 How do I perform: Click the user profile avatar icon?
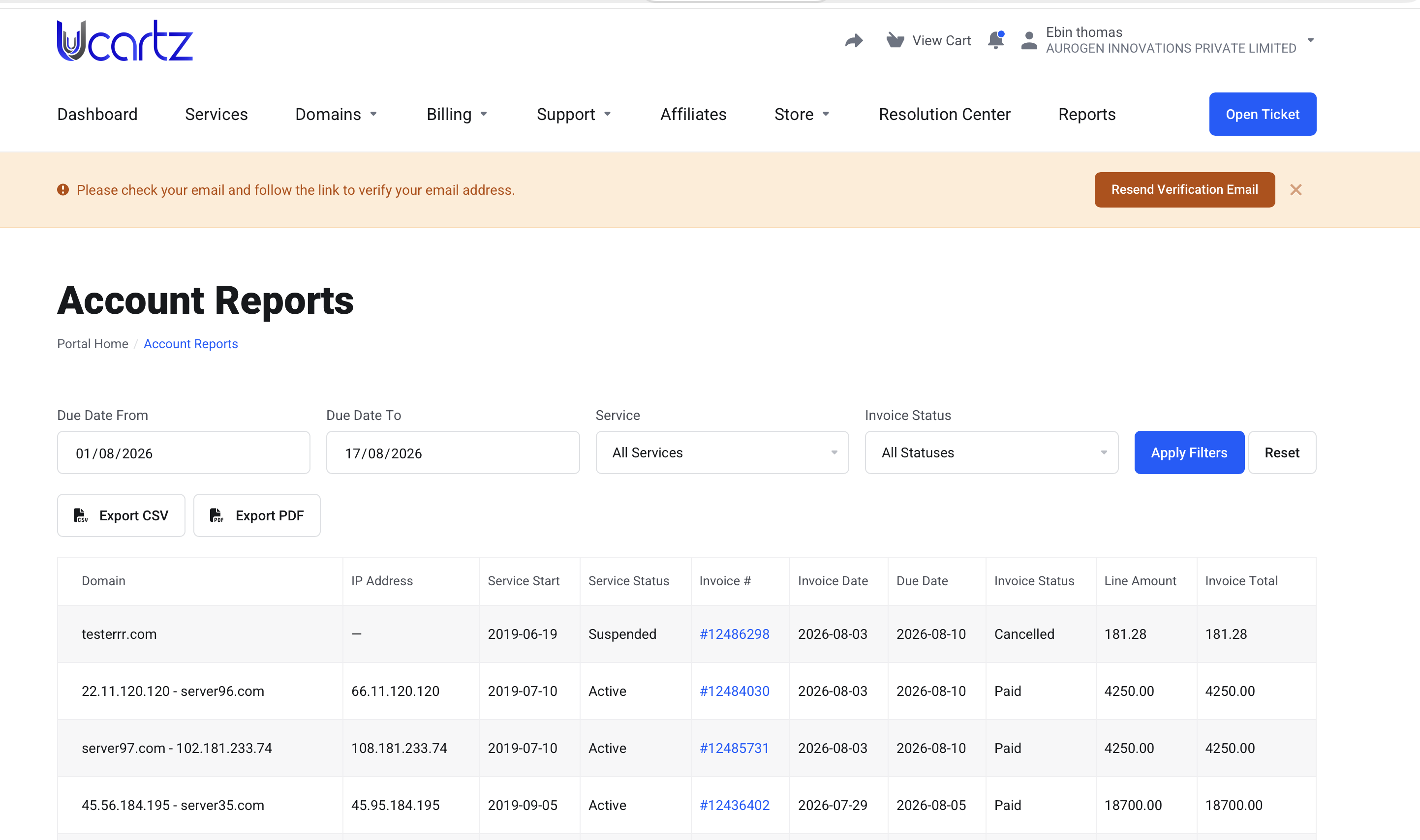point(1029,41)
